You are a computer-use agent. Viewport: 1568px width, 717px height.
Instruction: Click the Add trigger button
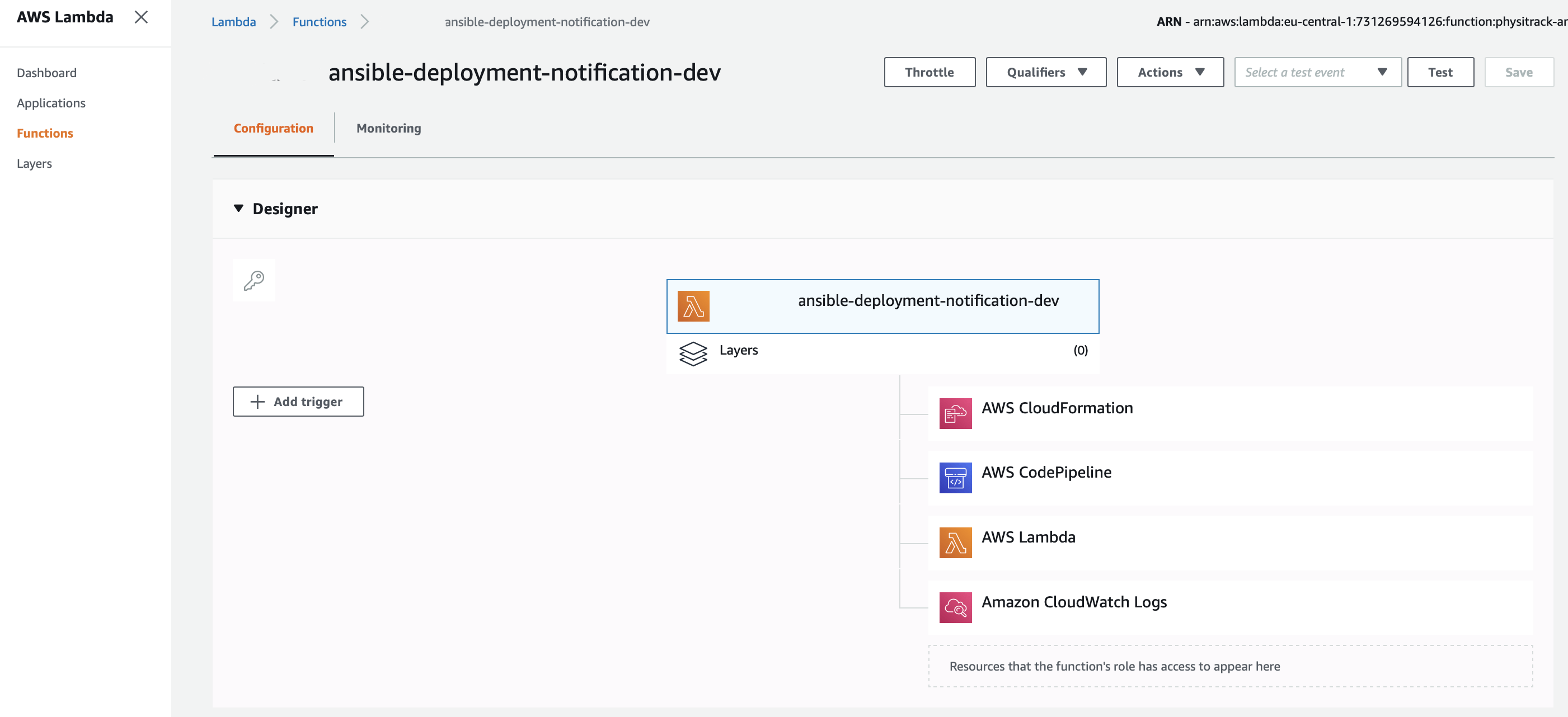coord(298,402)
